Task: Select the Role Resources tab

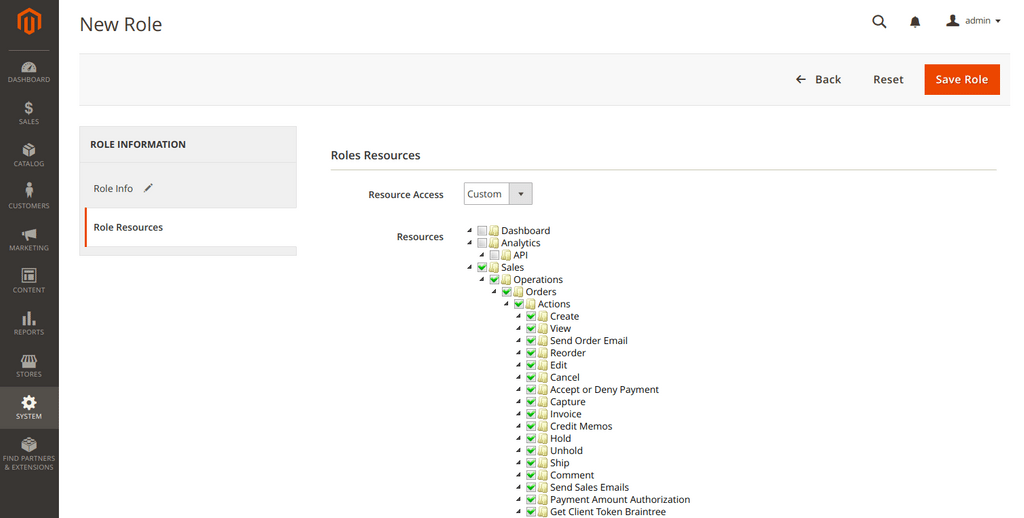Action: tap(128, 227)
